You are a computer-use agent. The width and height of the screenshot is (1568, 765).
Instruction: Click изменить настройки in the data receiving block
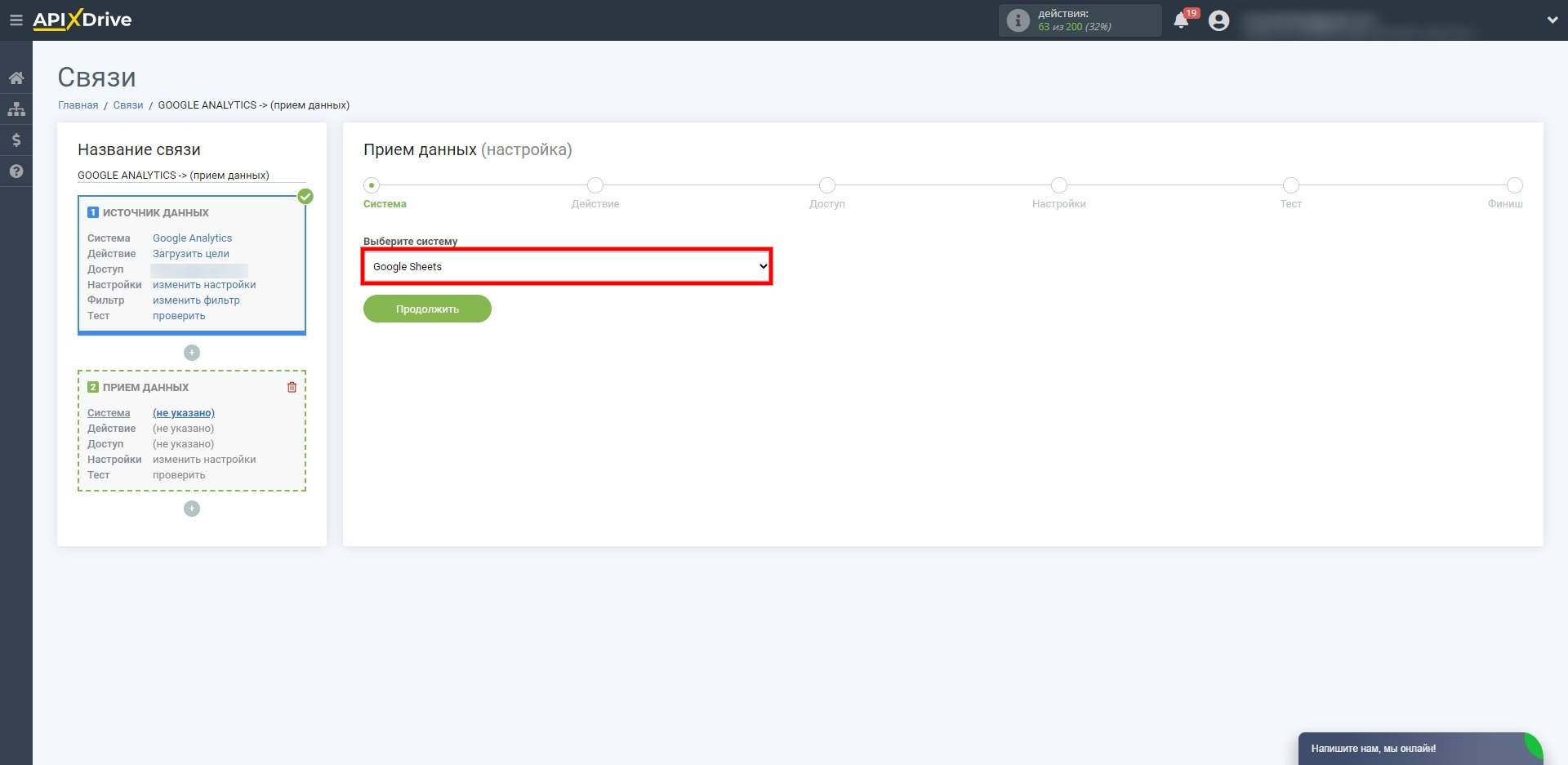coord(204,460)
